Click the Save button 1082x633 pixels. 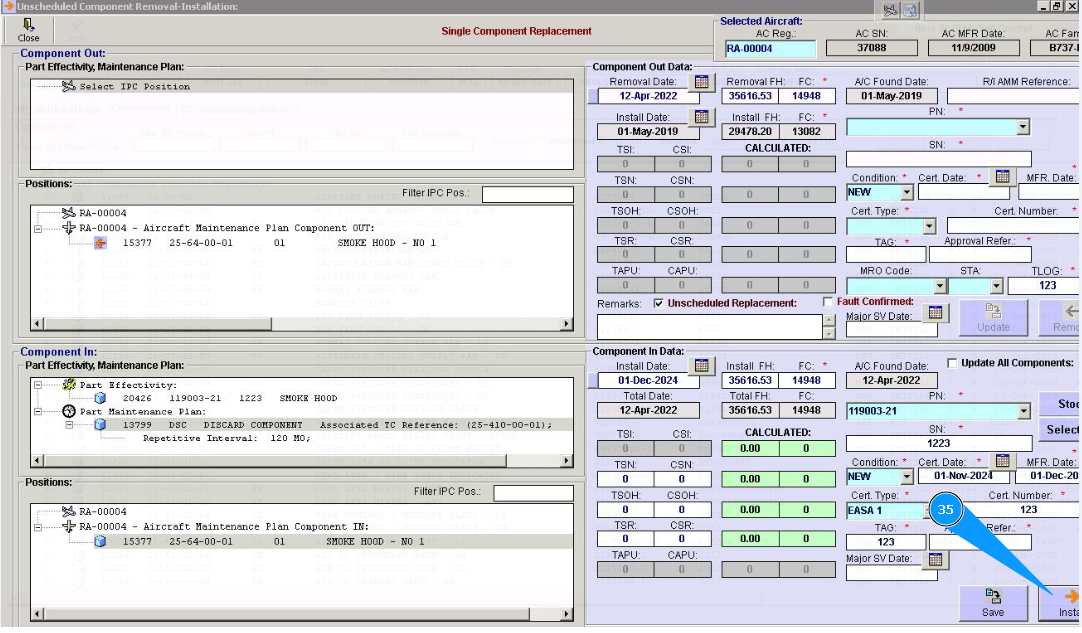pyautogui.click(x=992, y=602)
